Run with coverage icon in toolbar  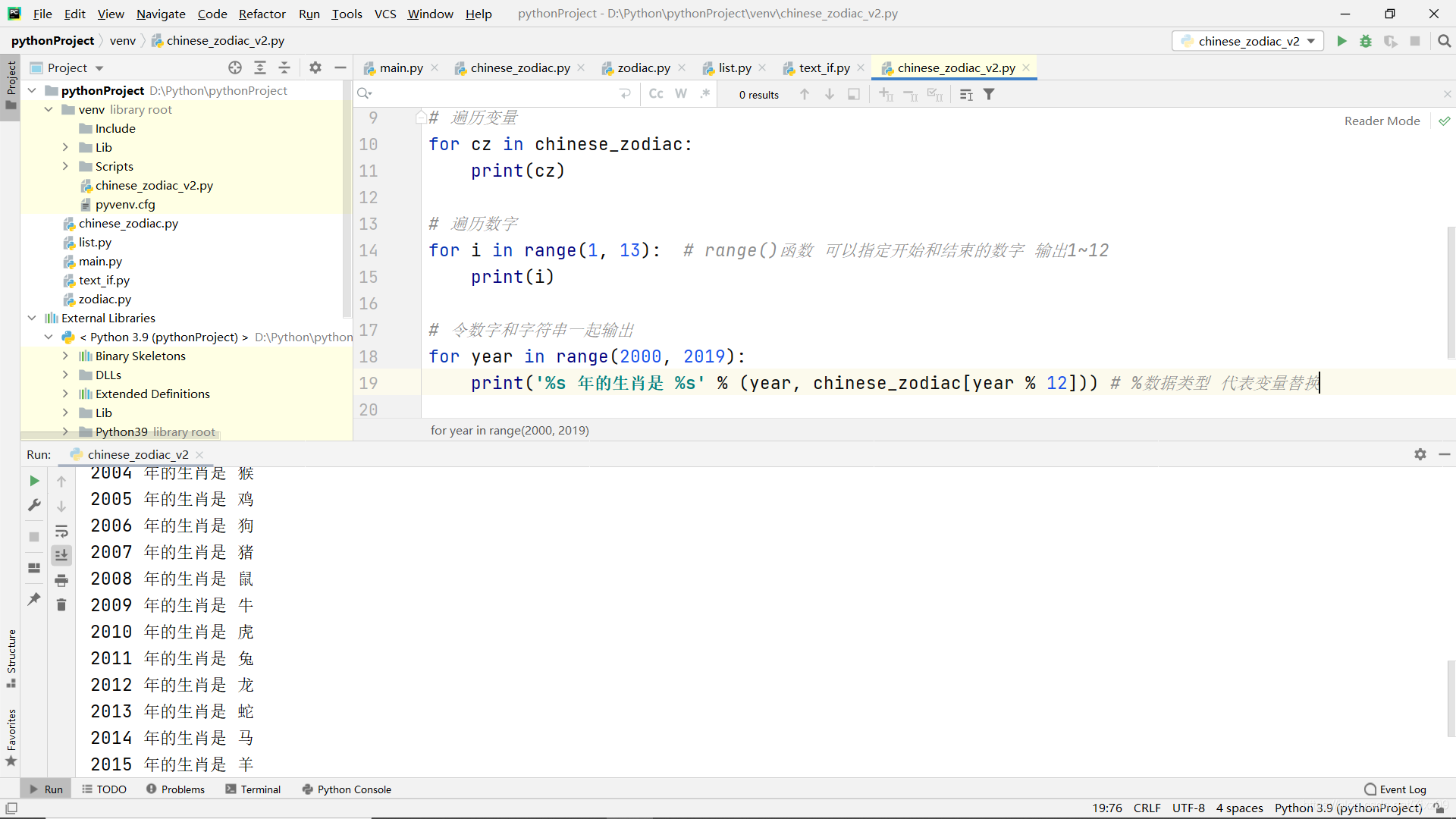tap(1390, 41)
